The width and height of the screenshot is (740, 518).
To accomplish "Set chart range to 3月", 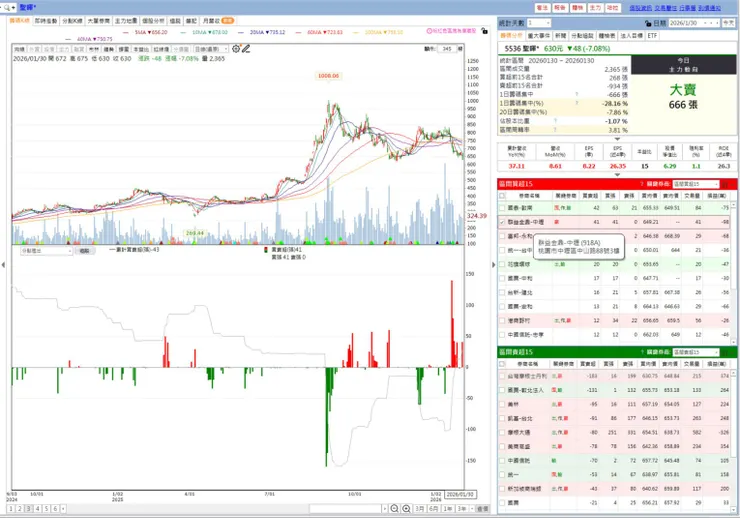I will 419,509.
